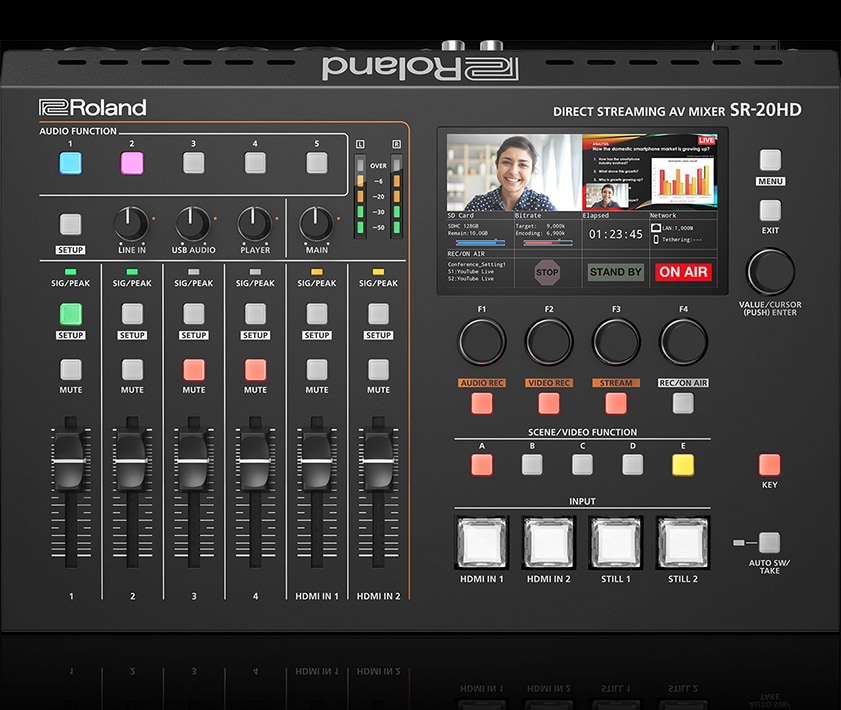Image resolution: width=841 pixels, height=710 pixels.
Task: Tap STAND BY on the touchscreen
Action: click(615, 272)
